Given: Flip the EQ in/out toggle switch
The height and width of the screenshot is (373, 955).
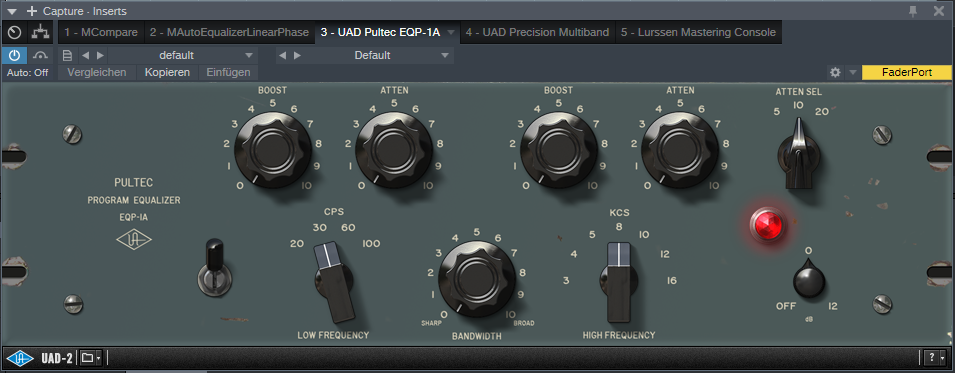Looking at the screenshot, I should [215, 269].
